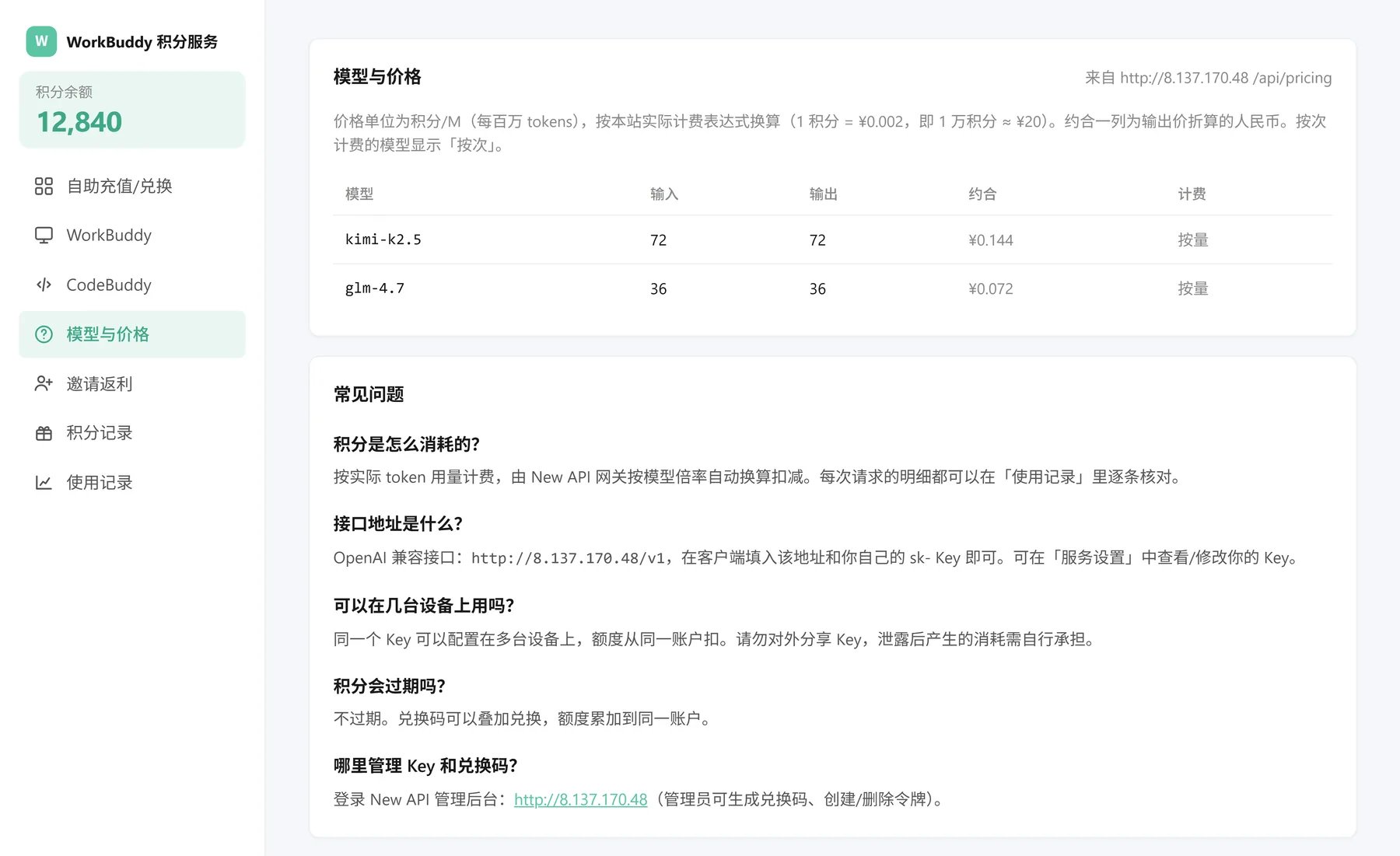This screenshot has height=856, width=1400.
Task: Click the 可以在几台设备上用吗? question heading
Action: point(424,606)
